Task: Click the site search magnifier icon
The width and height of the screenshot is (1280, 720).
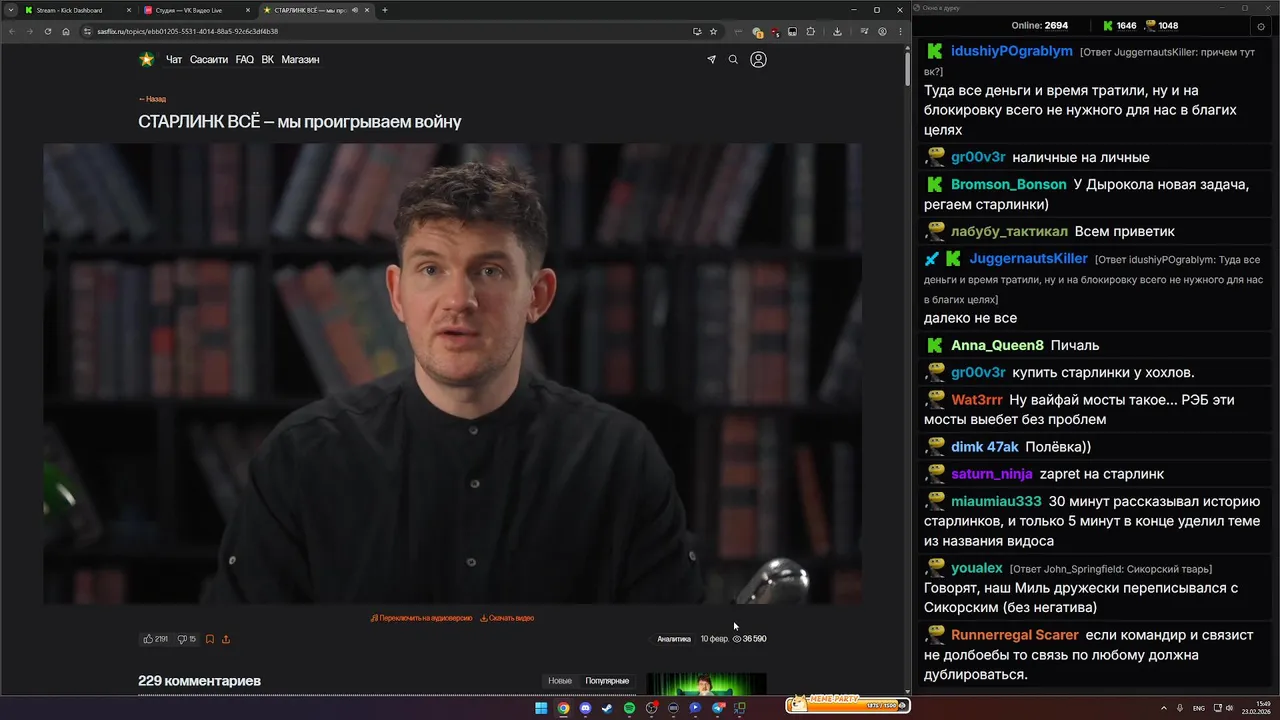Action: tap(733, 60)
